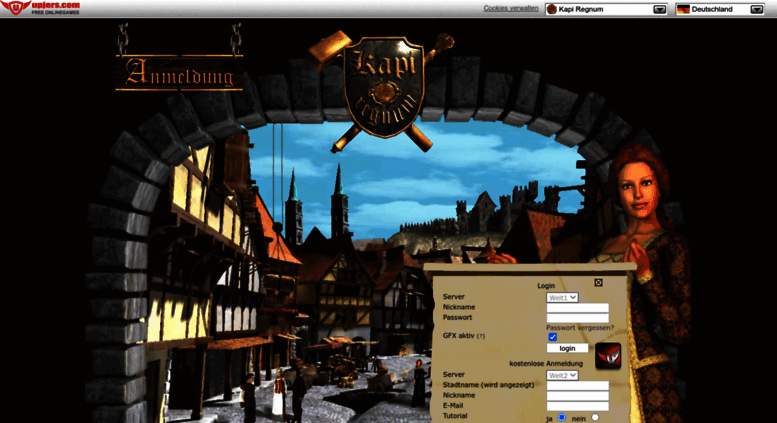Screen dimensions: 777x423
Task: Click the Tutorial label
Action: tap(455, 416)
